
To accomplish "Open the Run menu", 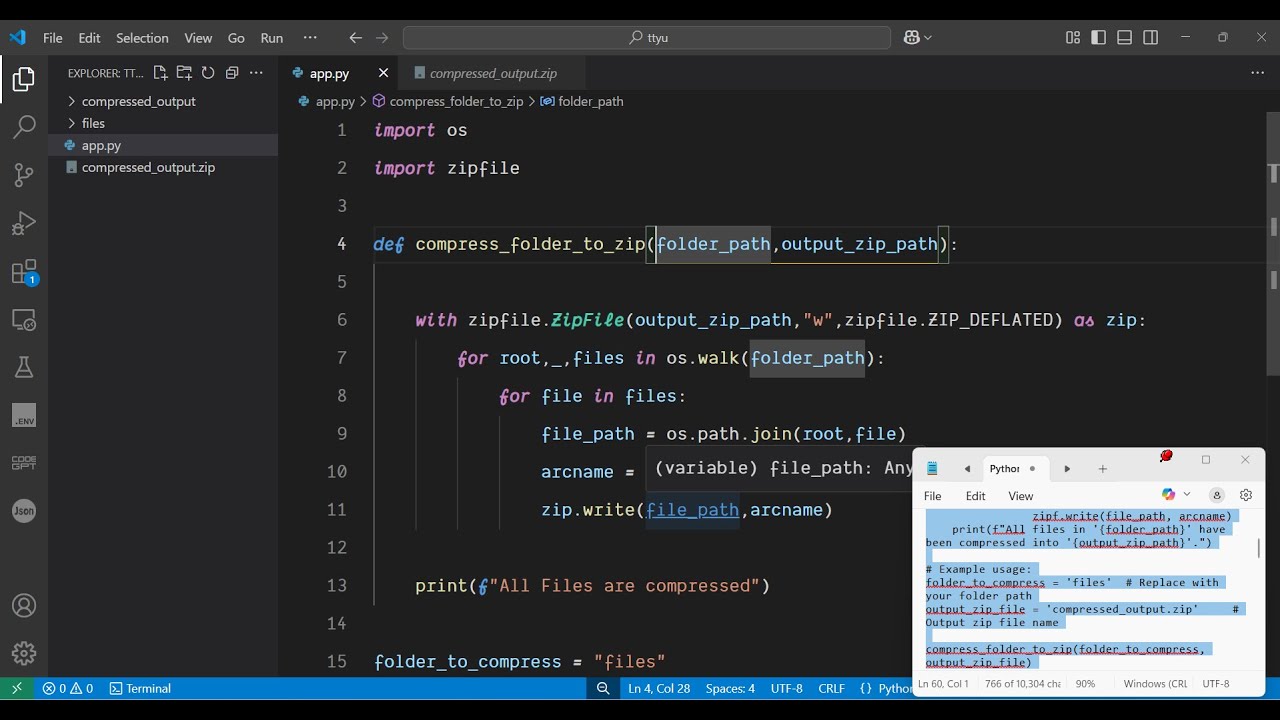I will click(272, 38).
